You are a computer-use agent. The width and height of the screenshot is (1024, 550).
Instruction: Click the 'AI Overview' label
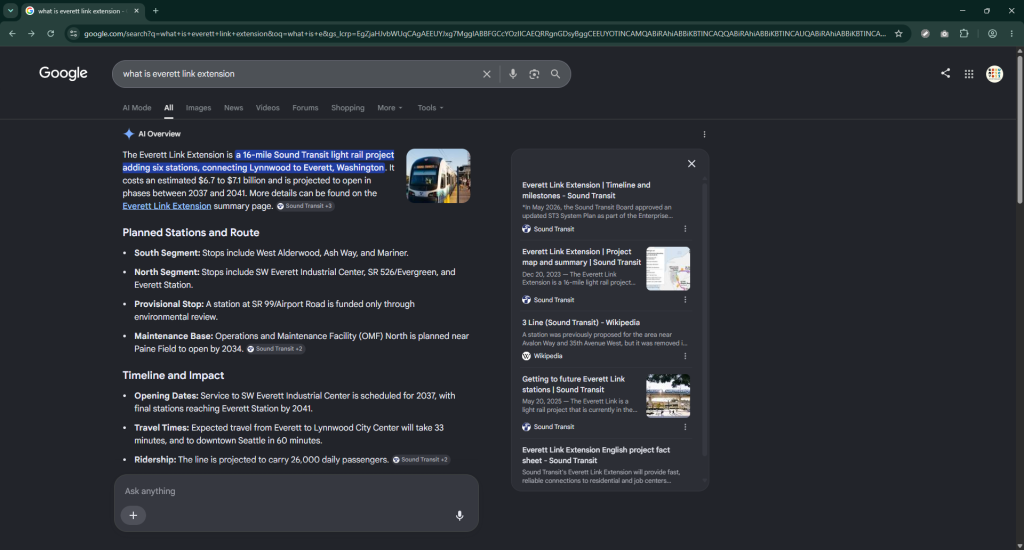click(159, 134)
